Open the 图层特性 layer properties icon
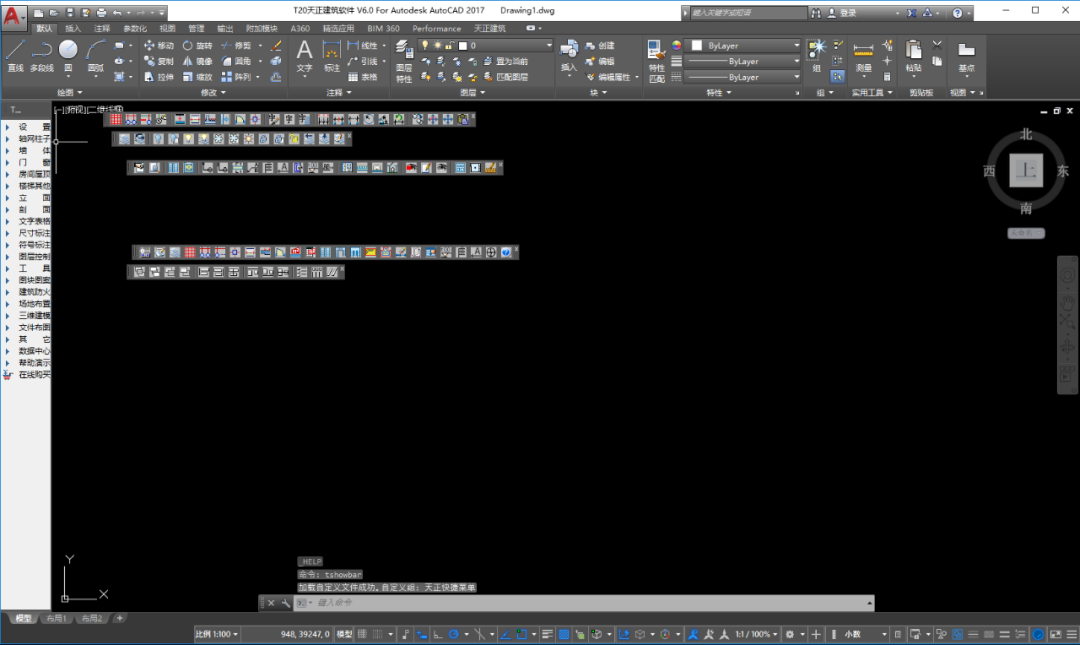The width and height of the screenshot is (1080, 645). coord(404,61)
